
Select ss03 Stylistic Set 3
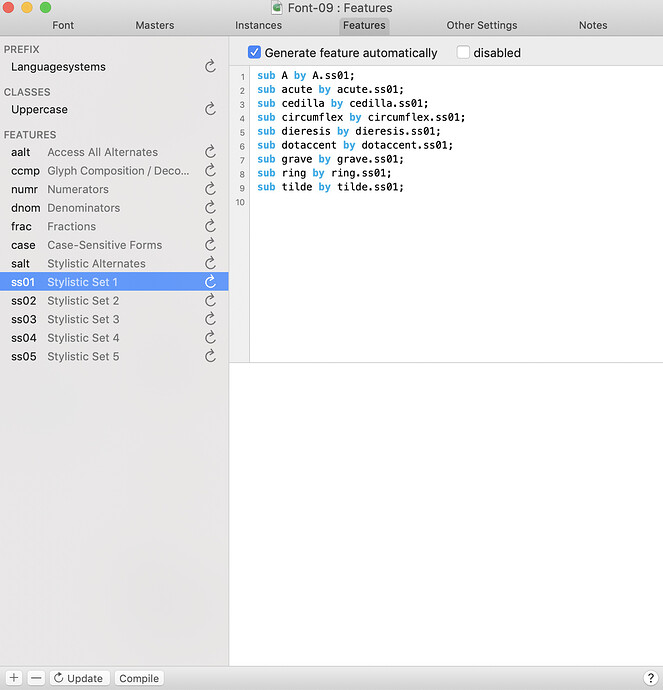coord(114,319)
